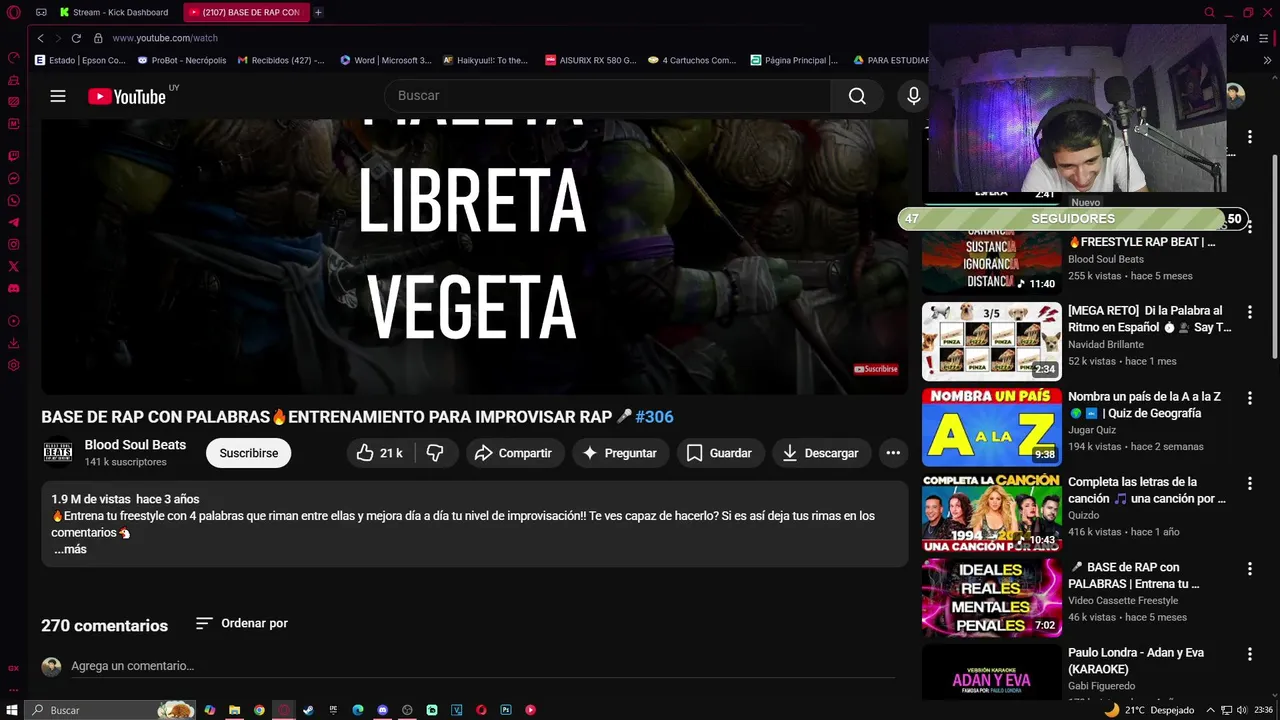This screenshot has width=1280, height=720.
Task: Open the #306 hashtag link
Action: point(654,417)
